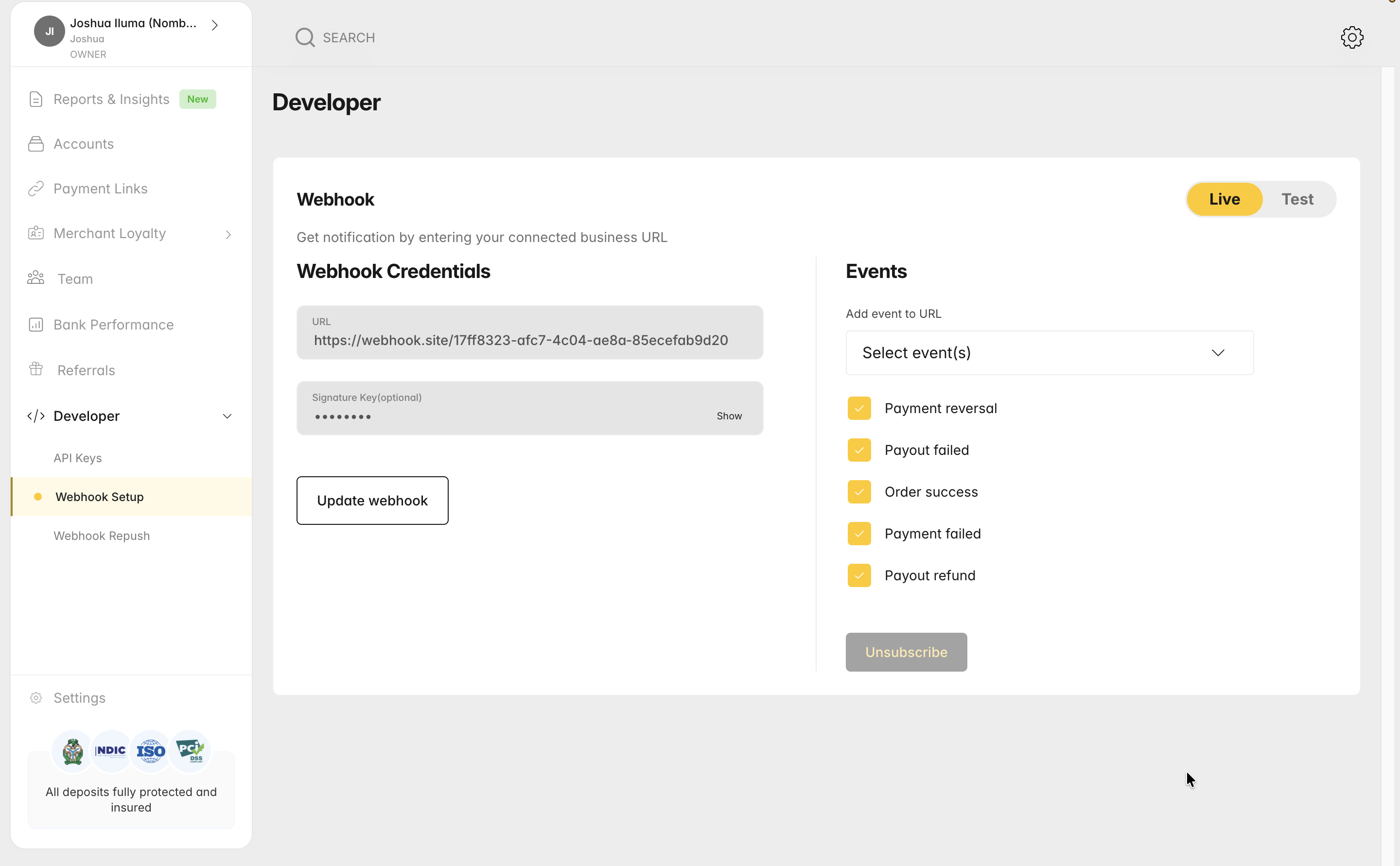The width and height of the screenshot is (1400, 866).
Task: Click the Signature Key input field
Action: click(x=529, y=408)
